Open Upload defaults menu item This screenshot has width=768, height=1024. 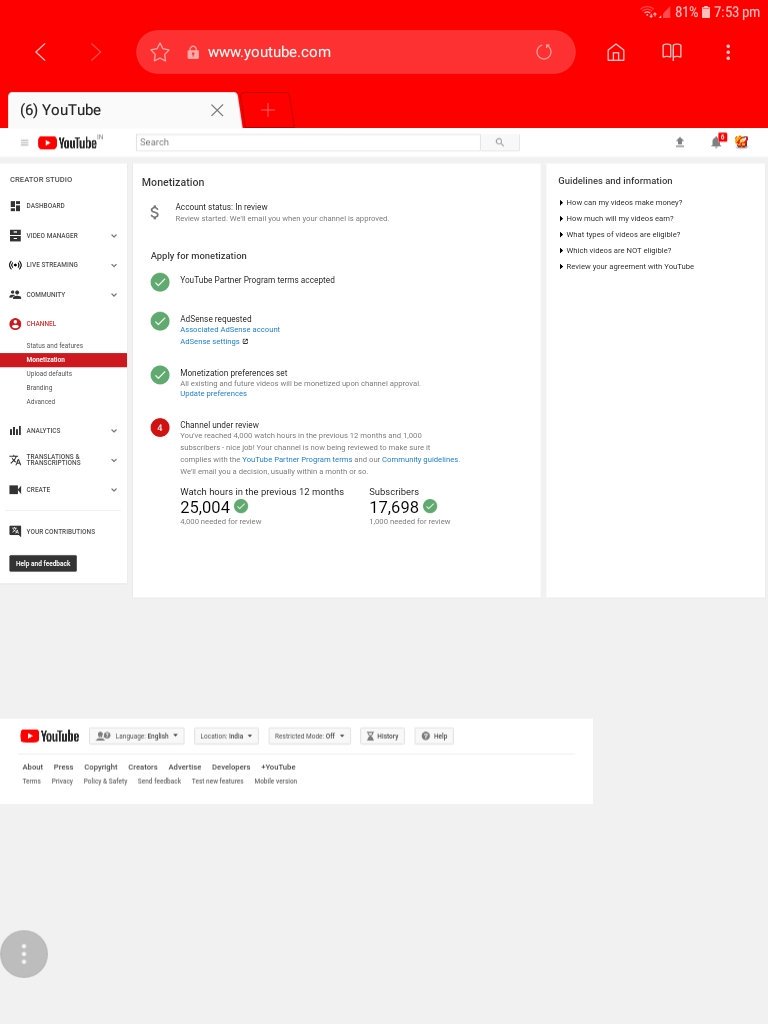click(49, 374)
